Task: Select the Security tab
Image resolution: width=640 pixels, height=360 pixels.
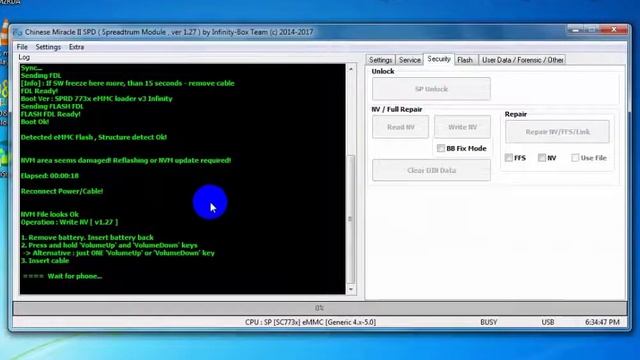Action: [x=439, y=59]
